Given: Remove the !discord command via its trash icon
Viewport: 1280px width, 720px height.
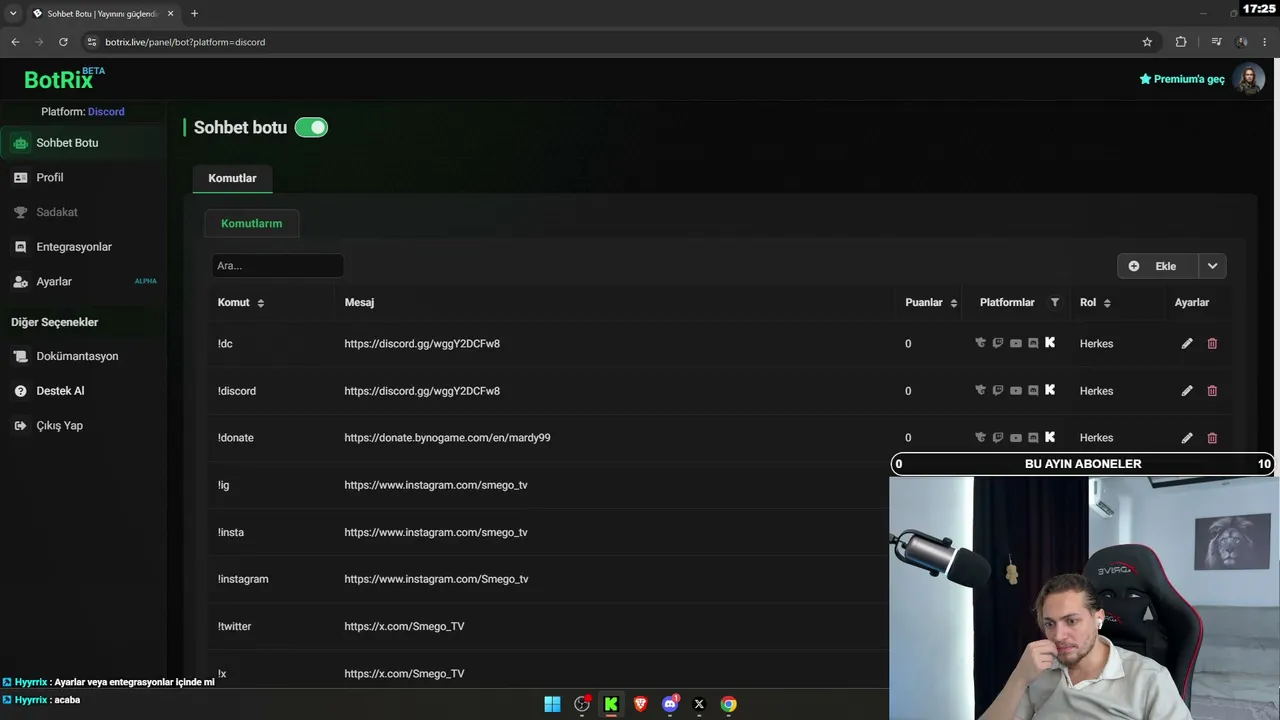Looking at the screenshot, I should [x=1212, y=391].
